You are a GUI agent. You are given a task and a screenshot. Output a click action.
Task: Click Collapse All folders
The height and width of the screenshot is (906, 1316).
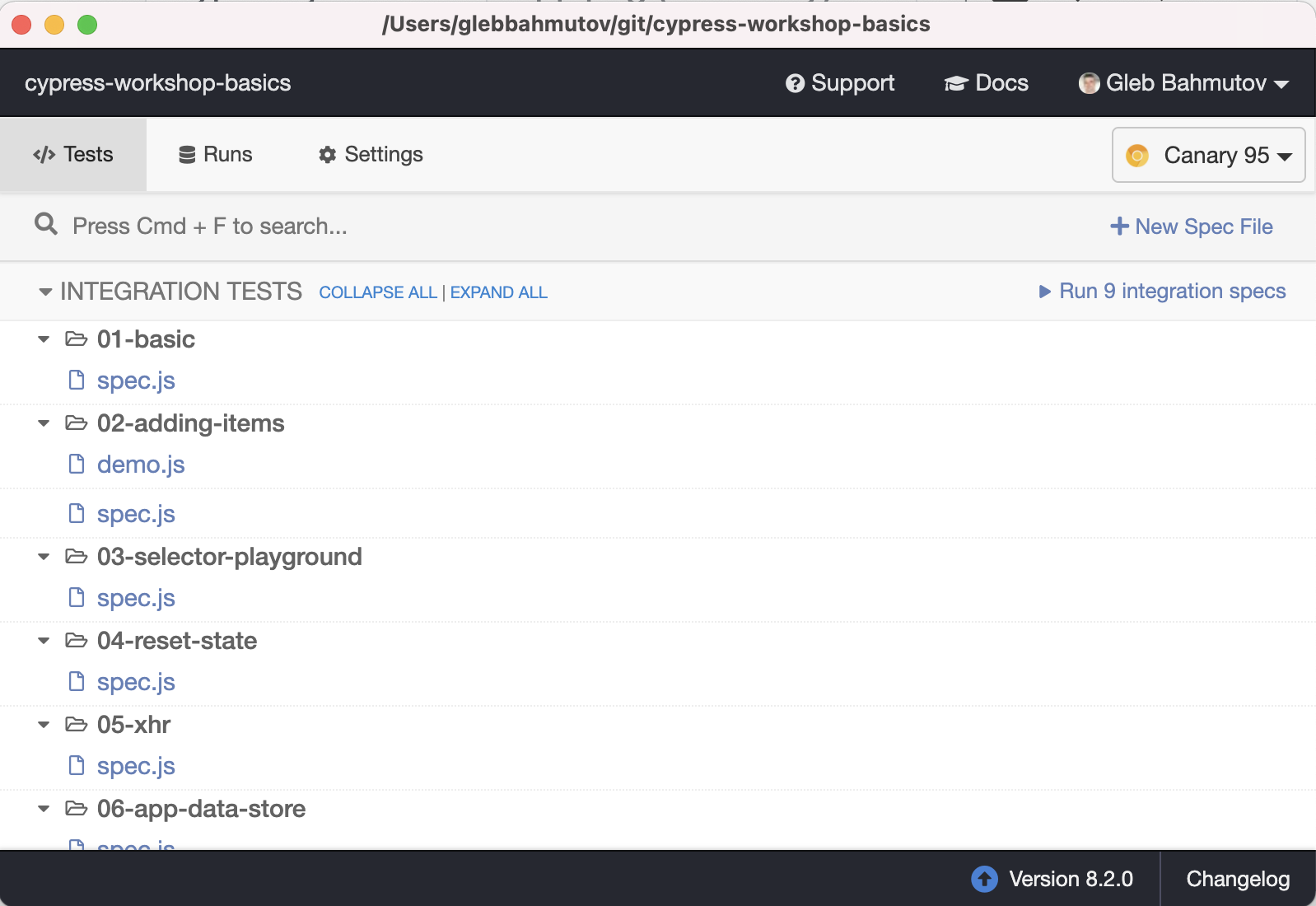(x=378, y=292)
